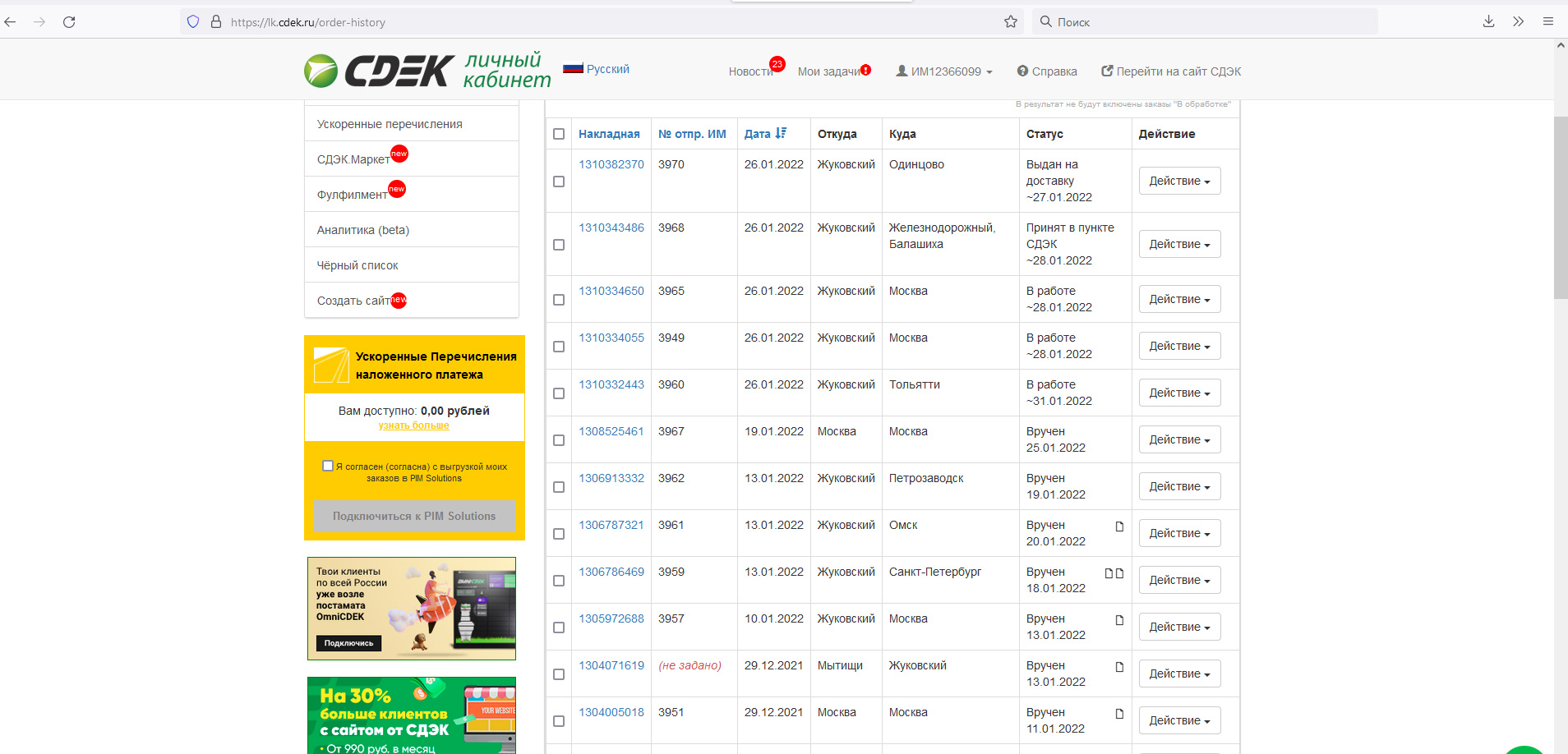Open the Справка help link
1568x754 pixels.
(1047, 71)
